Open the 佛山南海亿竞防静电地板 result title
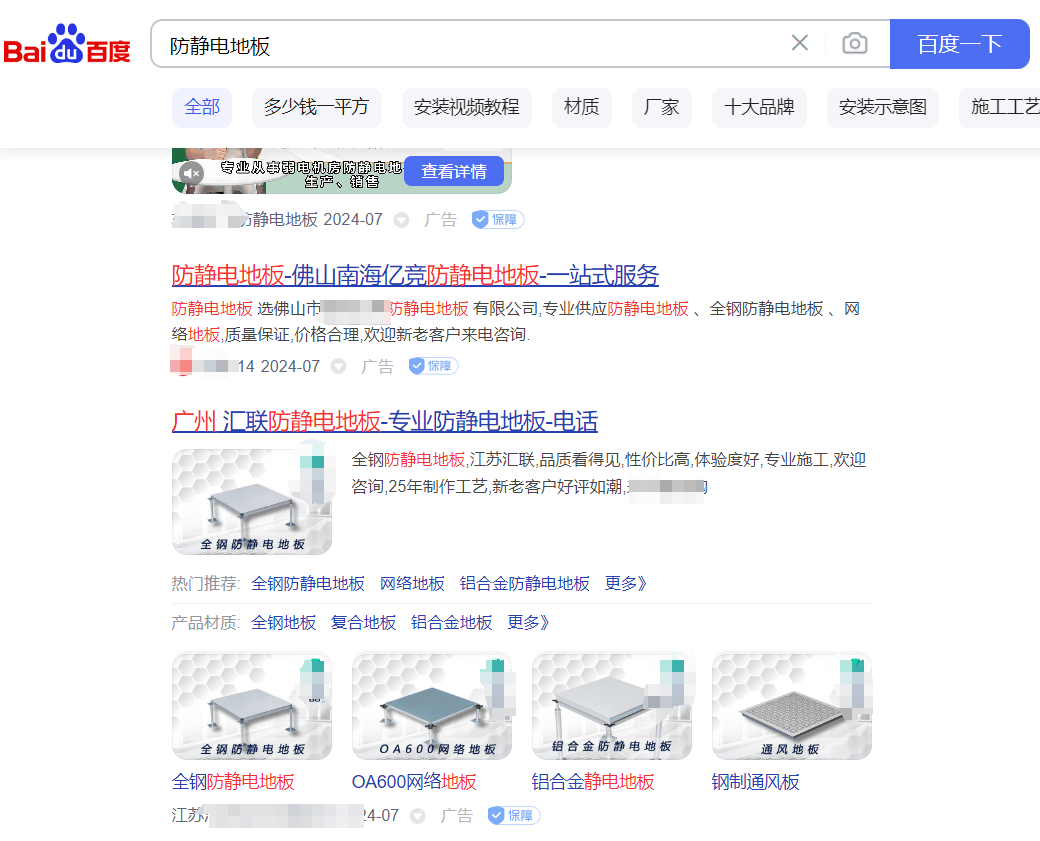The image size is (1040, 841). click(x=415, y=275)
